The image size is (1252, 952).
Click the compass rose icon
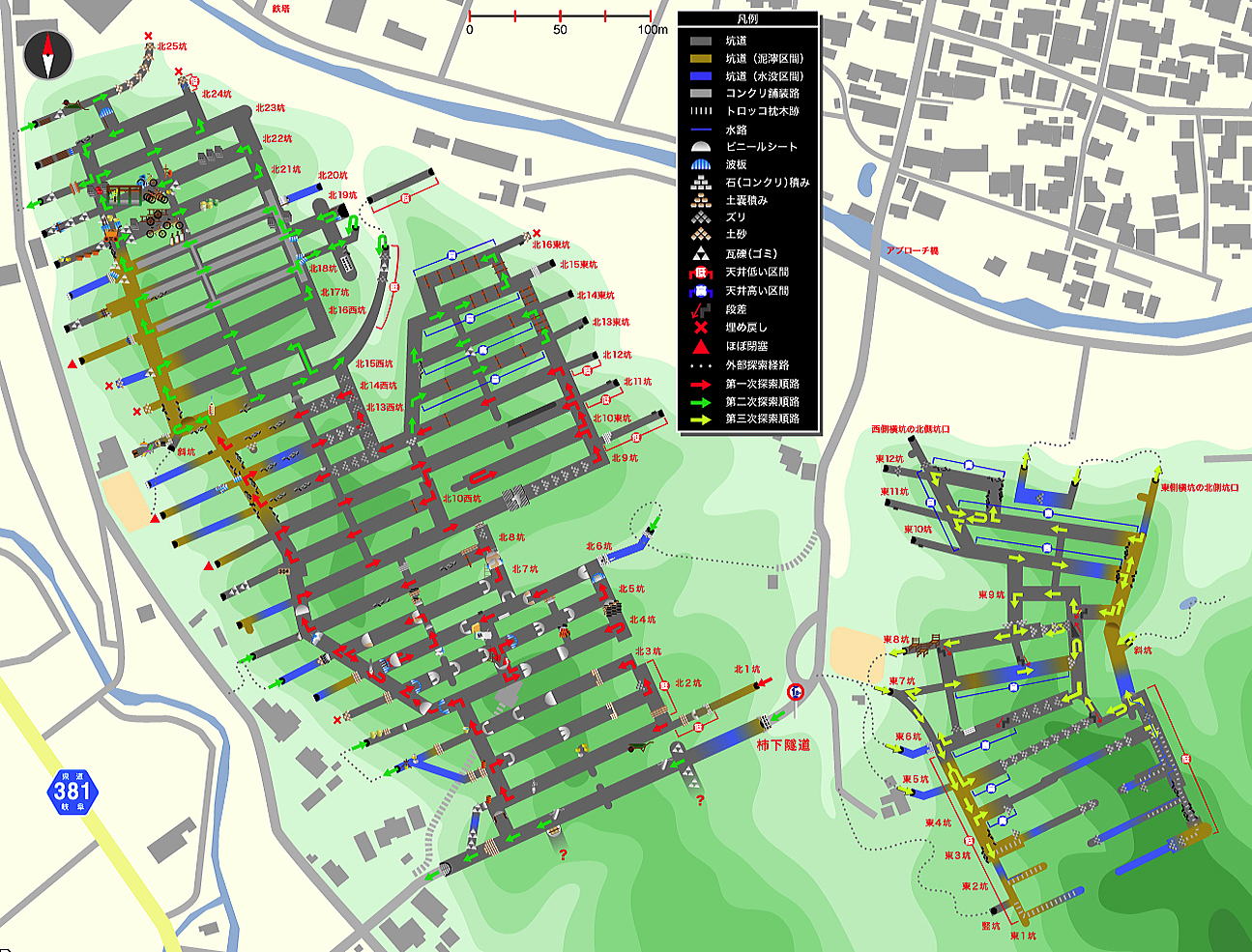[x=48, y=55]
